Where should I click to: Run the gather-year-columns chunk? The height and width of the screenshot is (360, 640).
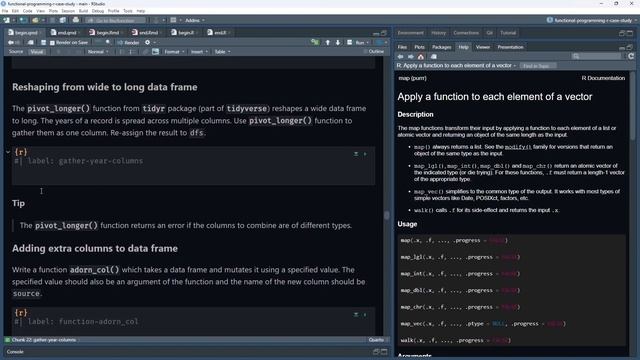365,154
